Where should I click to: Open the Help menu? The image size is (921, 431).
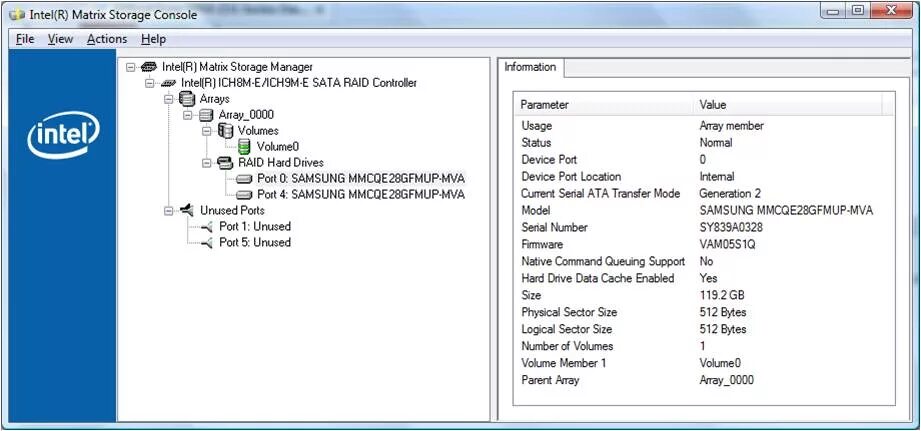pyautogui.click(x=153, y=39)
